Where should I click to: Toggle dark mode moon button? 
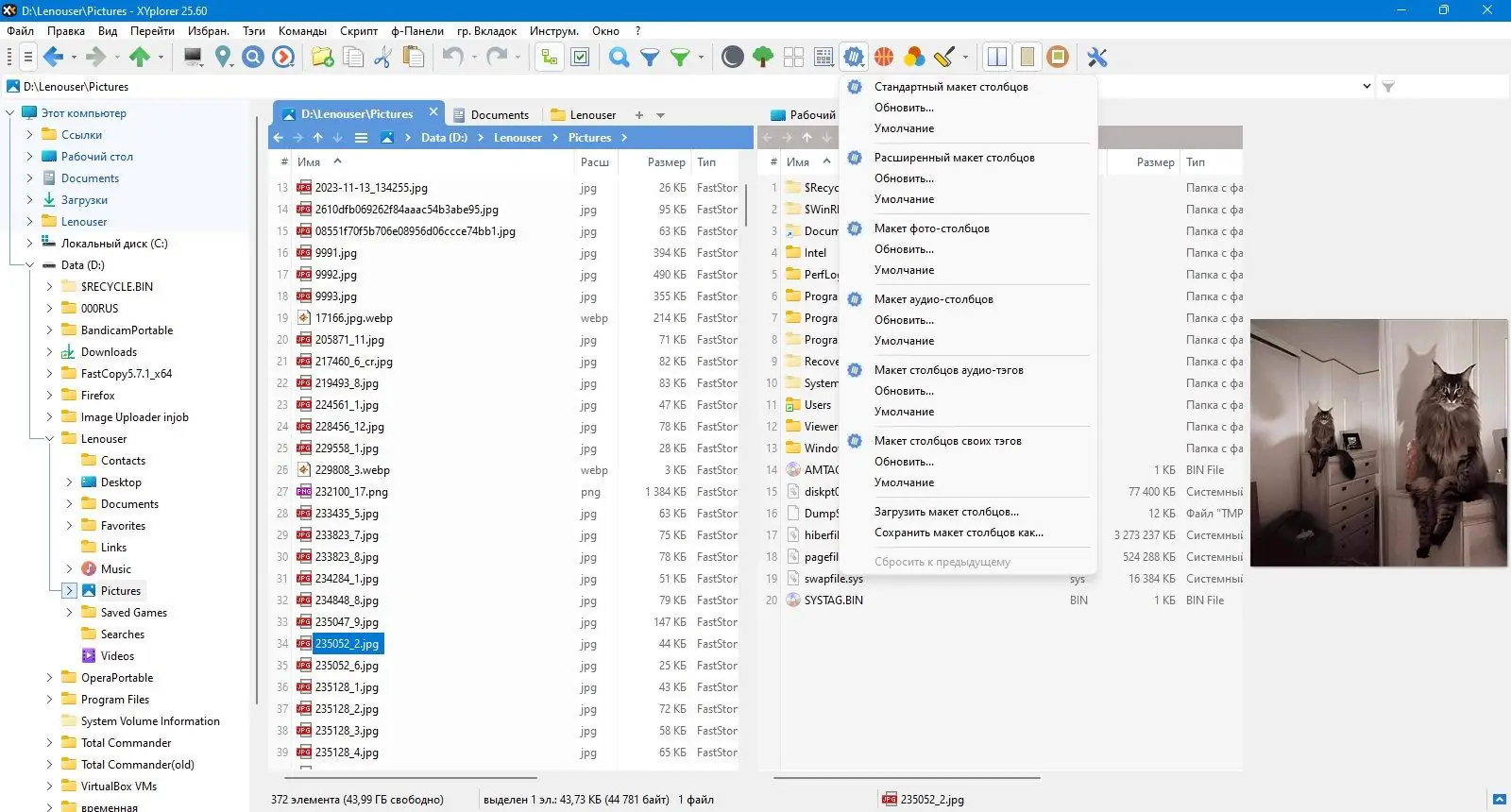pos(732,58)
